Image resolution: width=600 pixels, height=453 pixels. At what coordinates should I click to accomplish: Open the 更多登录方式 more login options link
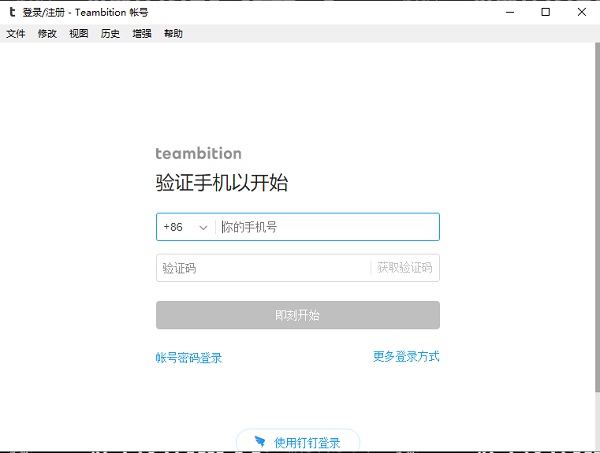click(x=406, y=357)
